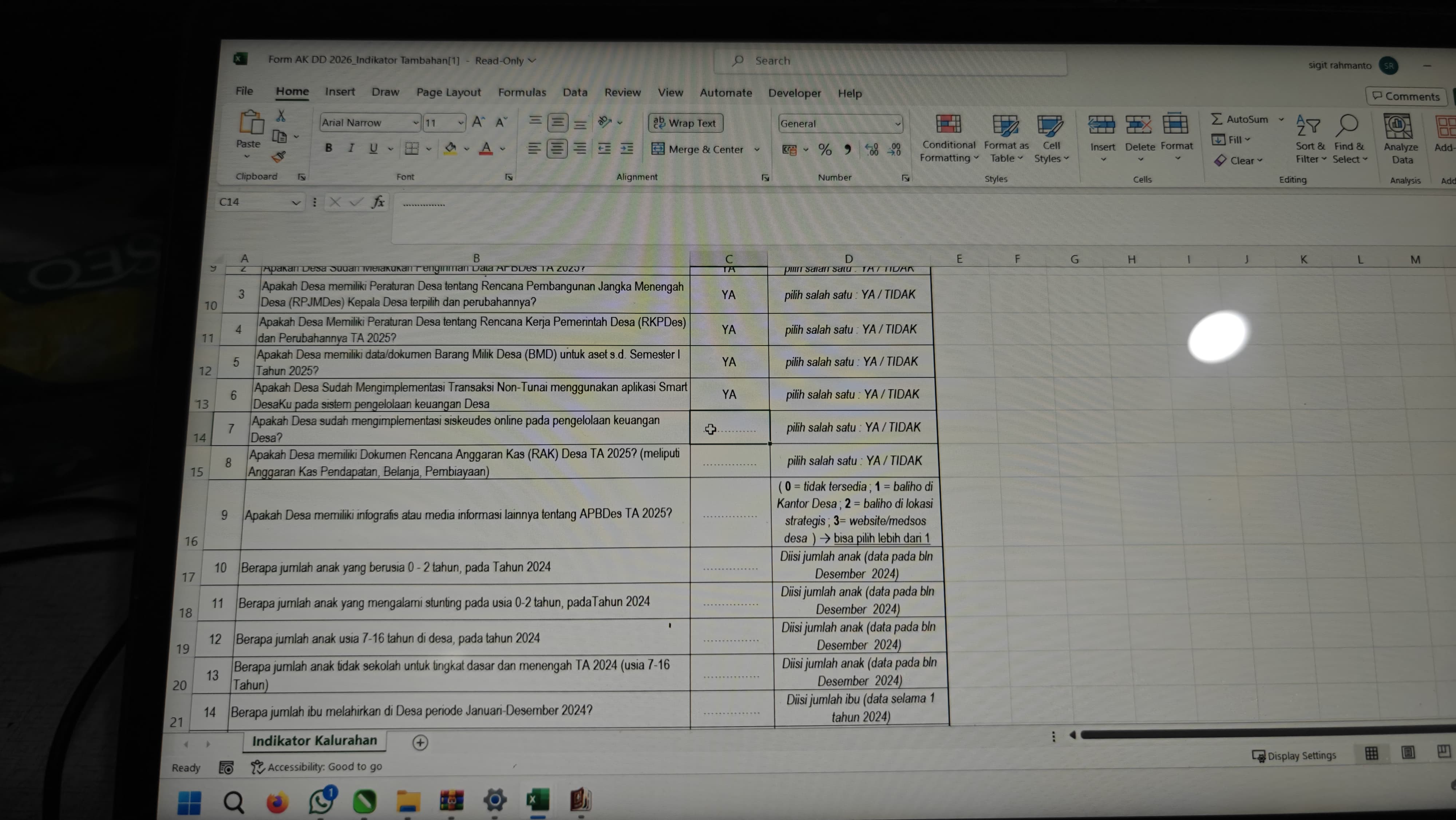This screenshot has height=820, width=1456.
Task: Click the Decrease Decimal icon
Action: [x=894, y=149]
